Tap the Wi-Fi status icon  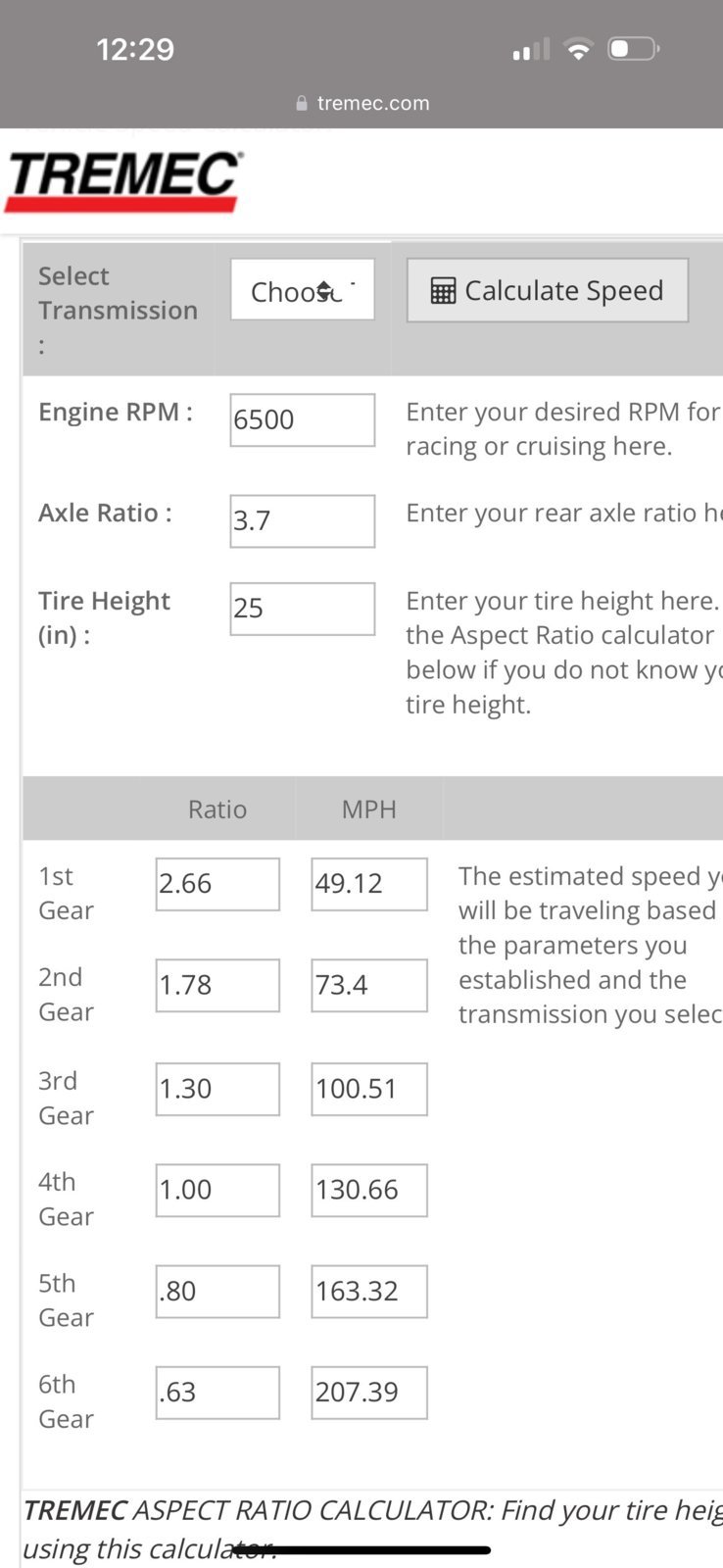[x=579, y=49]
